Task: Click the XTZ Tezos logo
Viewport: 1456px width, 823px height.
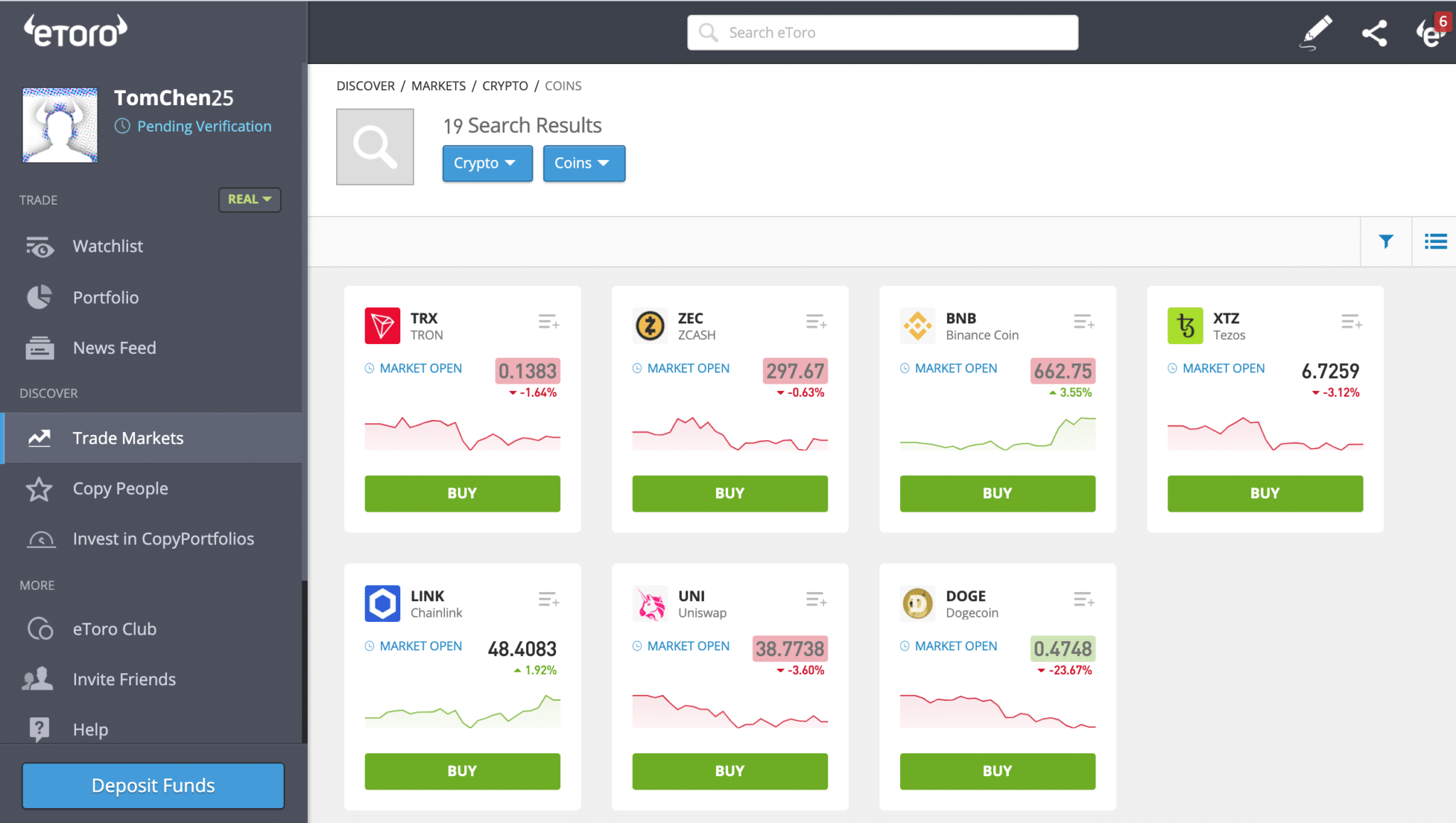Action: [x=1185, y=326]
